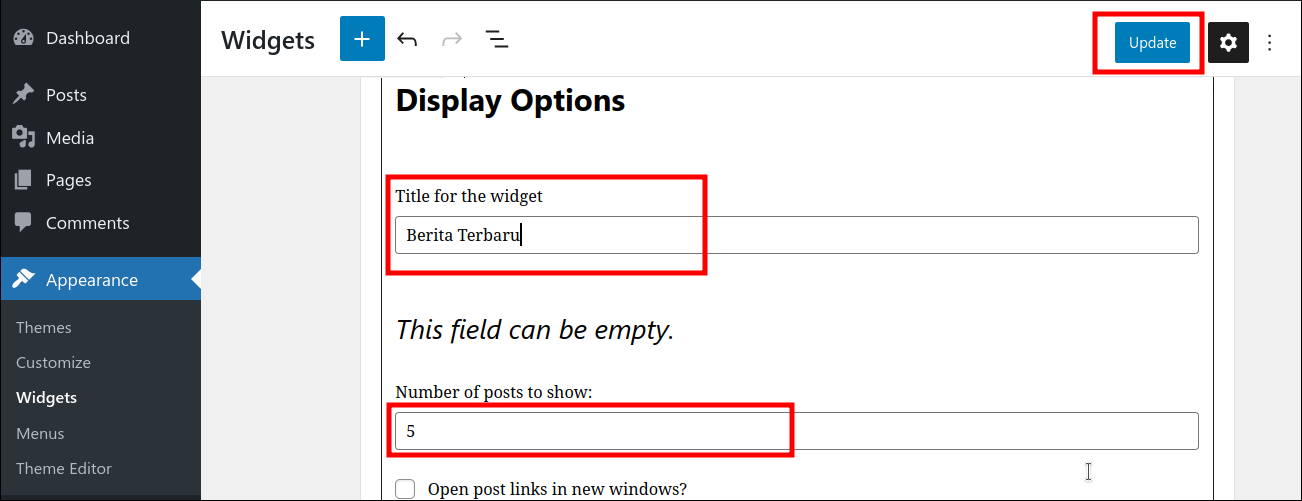Click the Pages icon in sidebar

[x=24, y=180]
